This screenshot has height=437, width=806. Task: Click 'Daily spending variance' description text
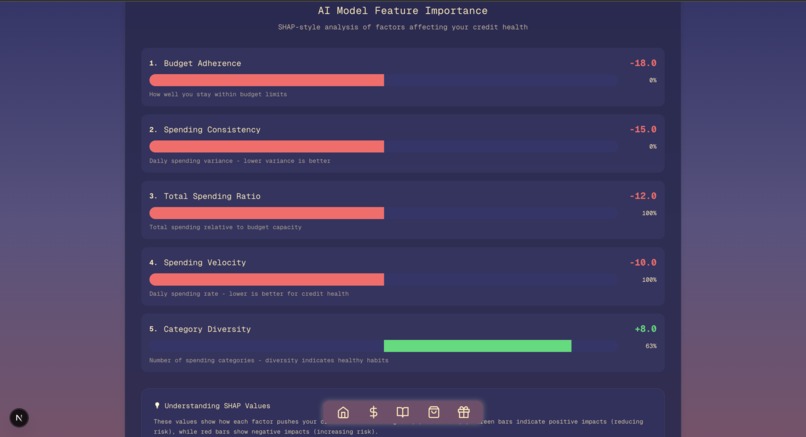240,161
